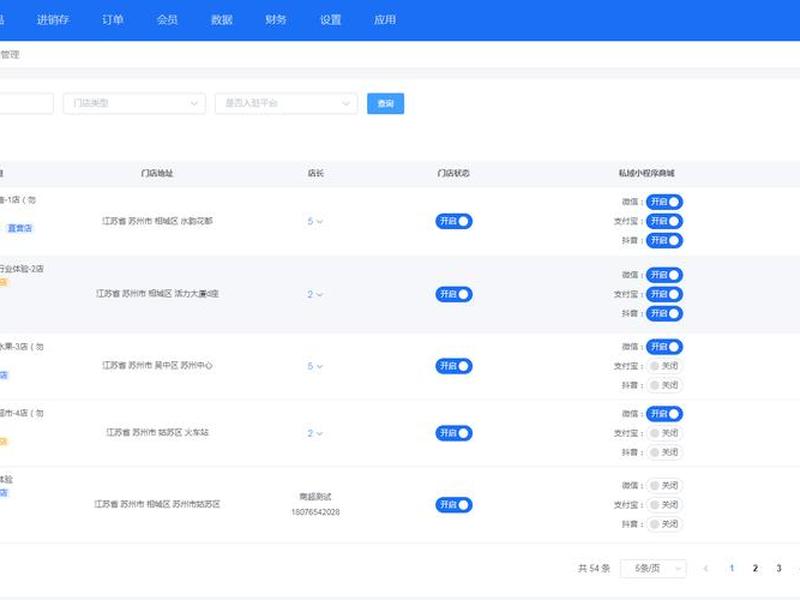Toggle the 支付宝 switch for the 水韵花都 store

click(x=664, y=221)
